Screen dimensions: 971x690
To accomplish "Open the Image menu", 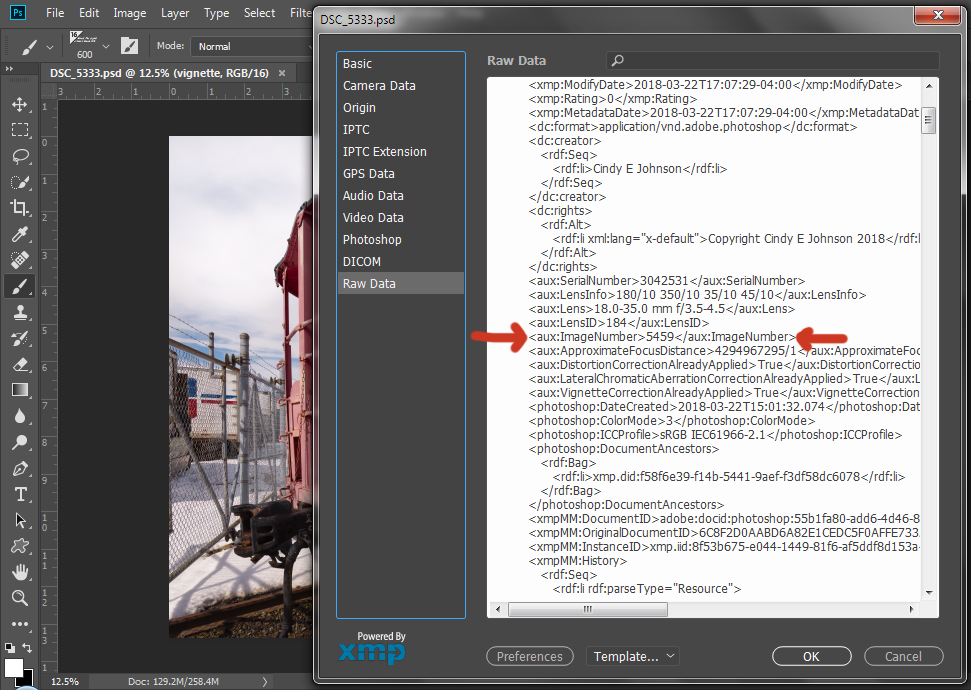I will (x=130, y=13).
